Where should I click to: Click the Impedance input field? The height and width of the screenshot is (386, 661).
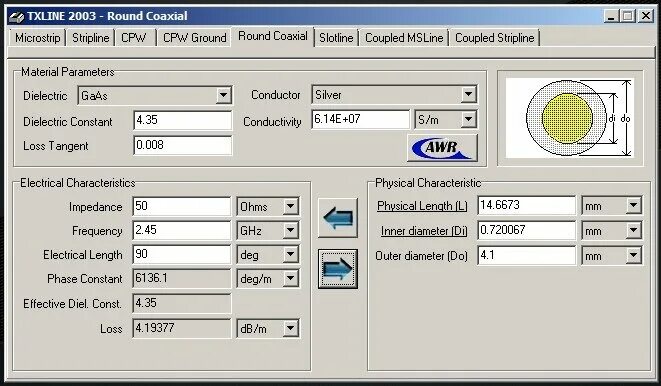[x=182, y=206]
